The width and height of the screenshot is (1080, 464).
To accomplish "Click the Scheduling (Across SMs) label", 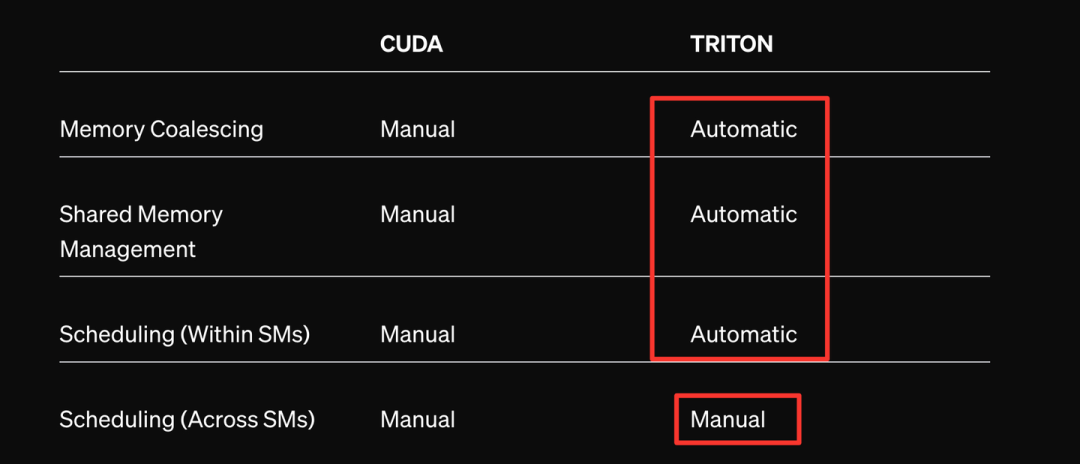I will pyautogui.click(x=187, y=420).
